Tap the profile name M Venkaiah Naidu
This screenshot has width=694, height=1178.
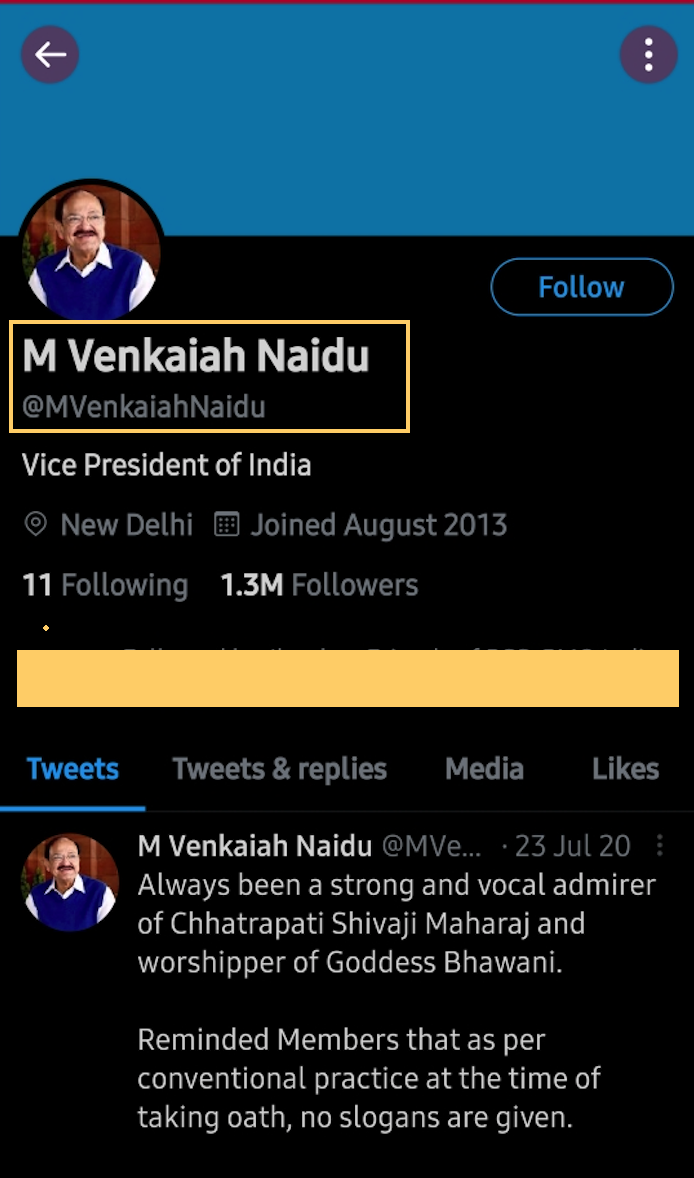(x=196, y=357)
